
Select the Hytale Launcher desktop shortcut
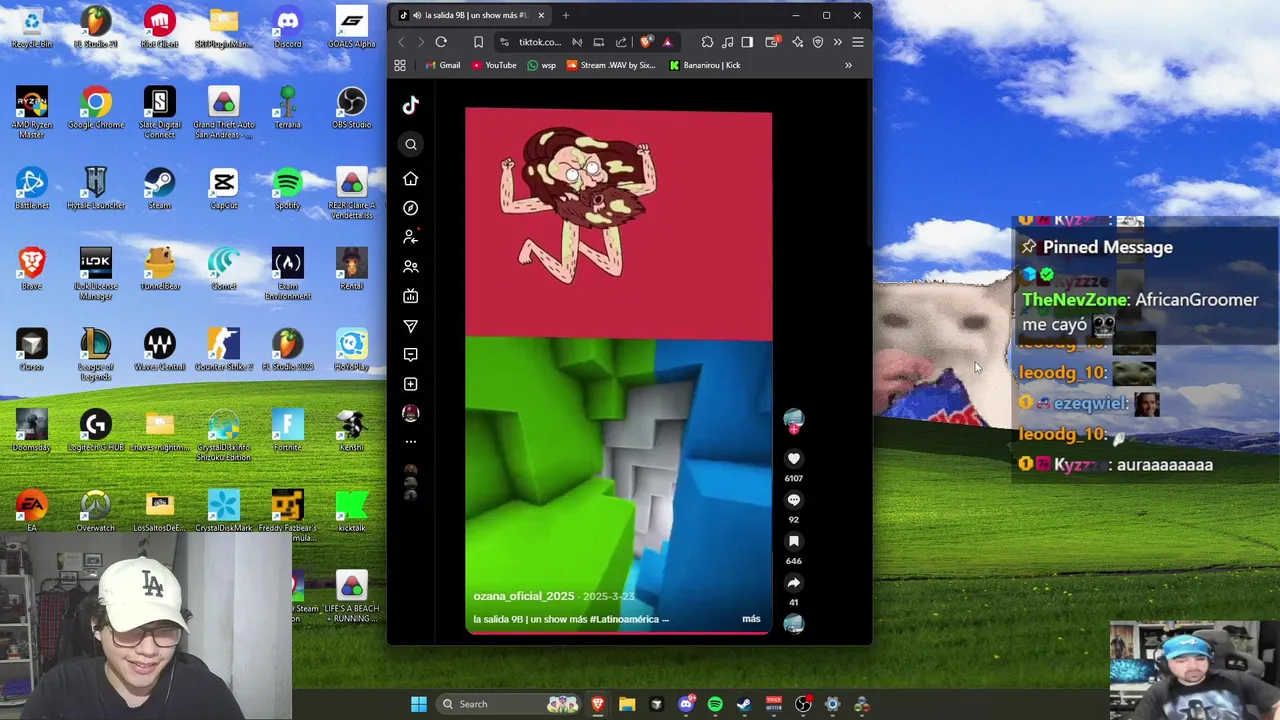96,189
